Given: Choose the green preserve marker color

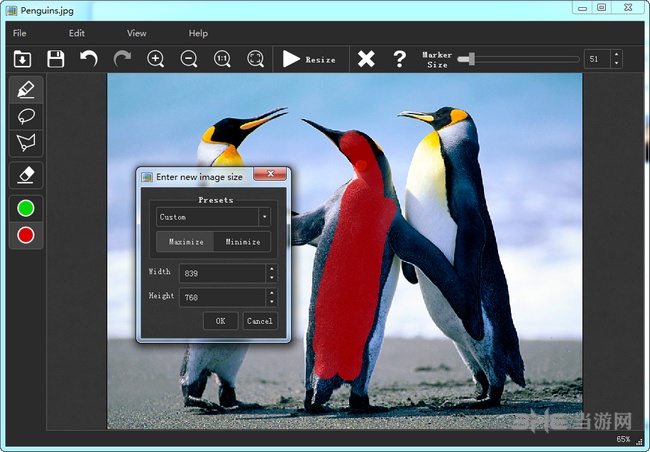Looking at the screenshot, I should [26, 208].
